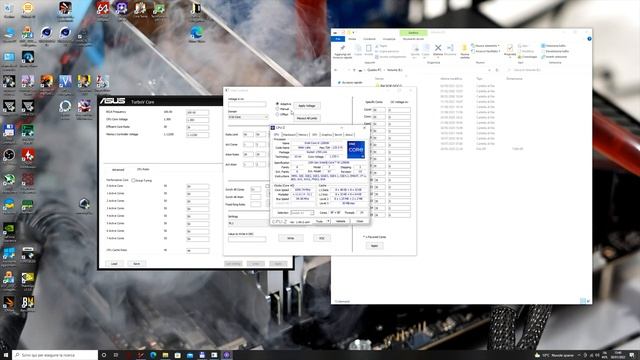Switch to the Memory tab in CPU-Z
The width and height of the screenshot is (640, 360).
(303, 135)
